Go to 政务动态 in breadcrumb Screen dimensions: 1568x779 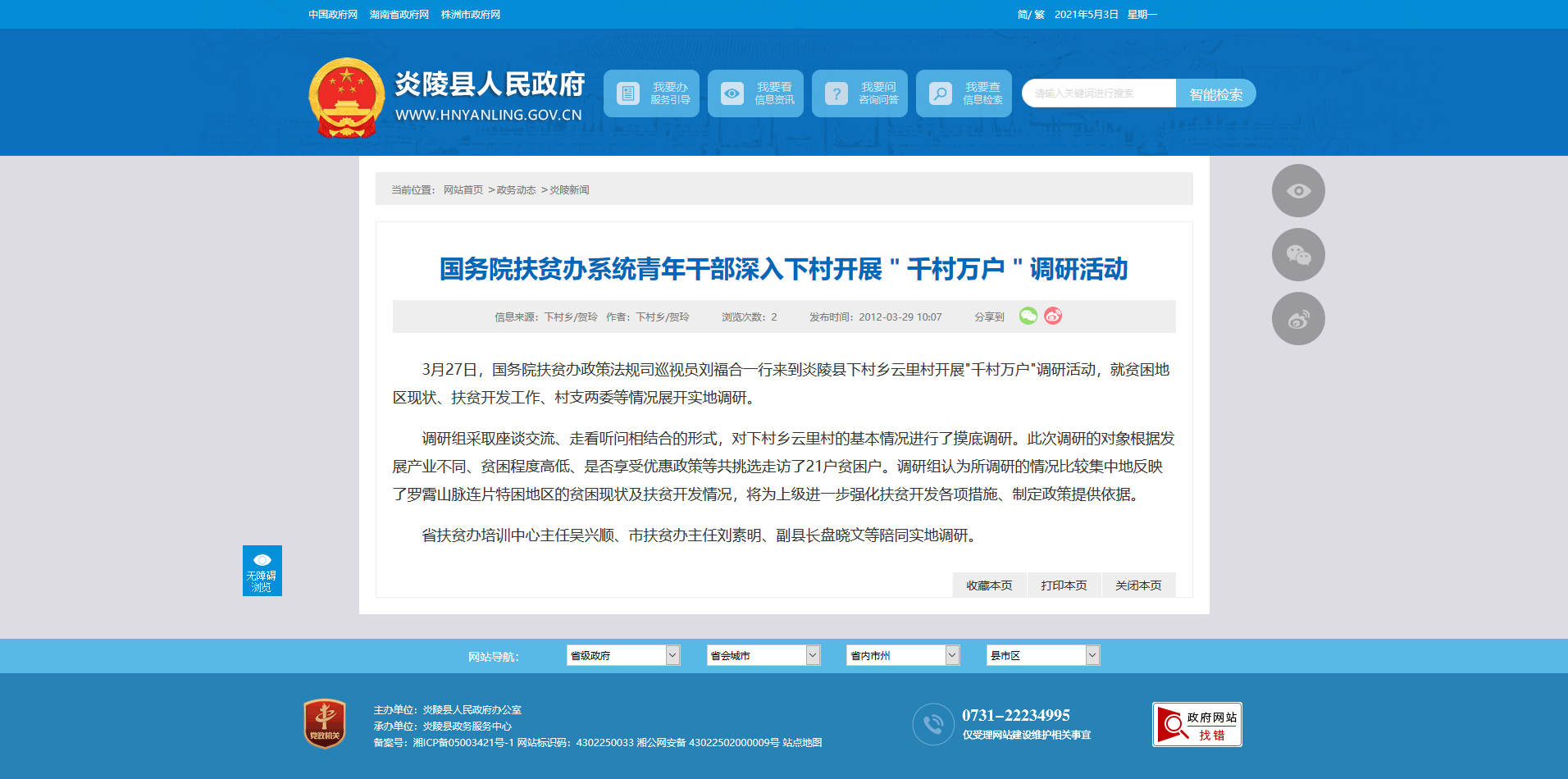pos(516,190)
